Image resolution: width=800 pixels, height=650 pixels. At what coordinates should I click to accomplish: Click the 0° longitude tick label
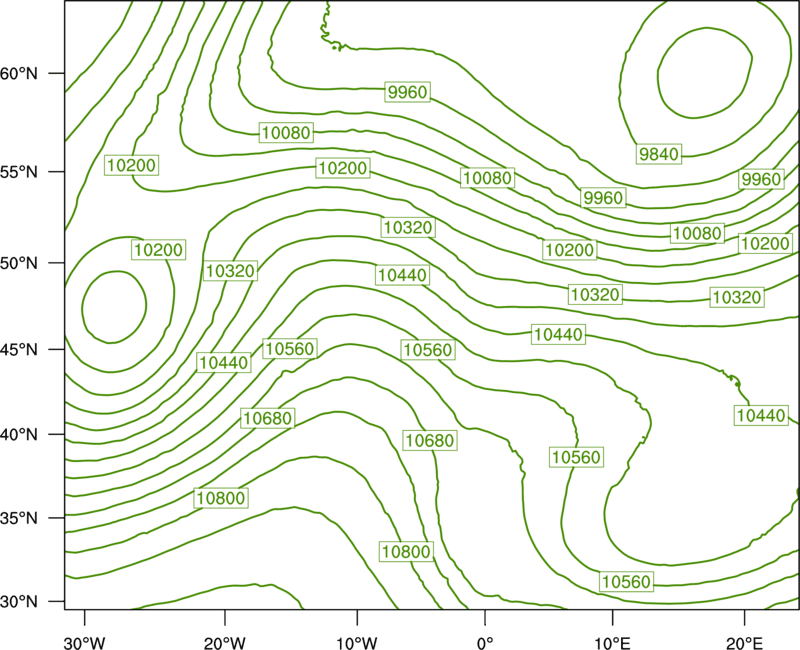(x=485, y=642)
